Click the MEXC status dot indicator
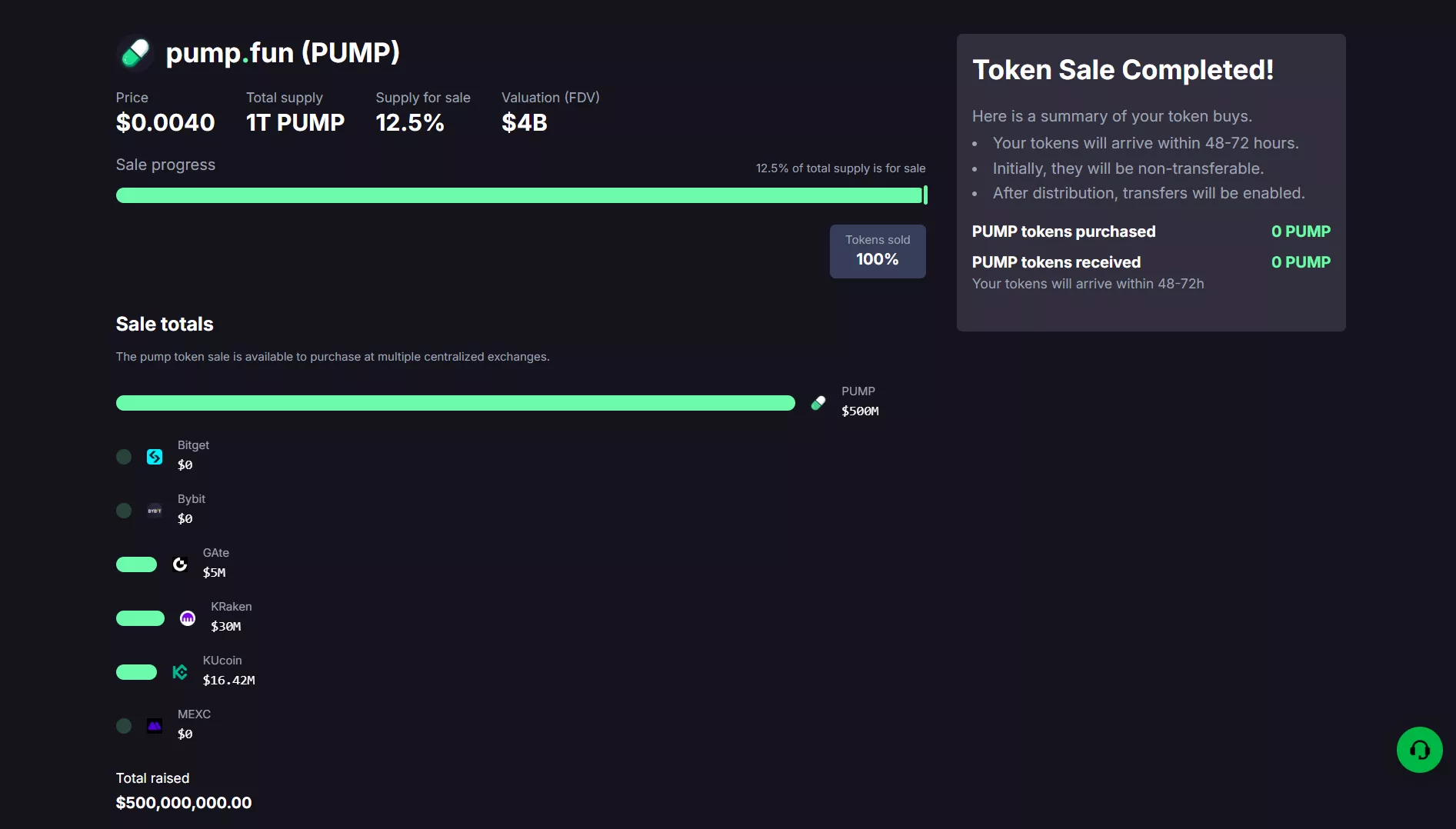This screenshot has height=829, width=1456. (x=124, y=726)
